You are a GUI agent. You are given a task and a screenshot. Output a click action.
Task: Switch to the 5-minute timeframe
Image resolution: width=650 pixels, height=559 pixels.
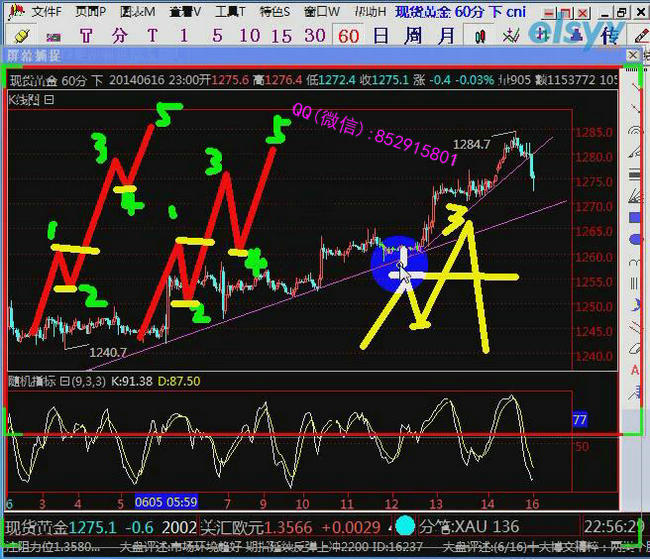tap(217, 35)
